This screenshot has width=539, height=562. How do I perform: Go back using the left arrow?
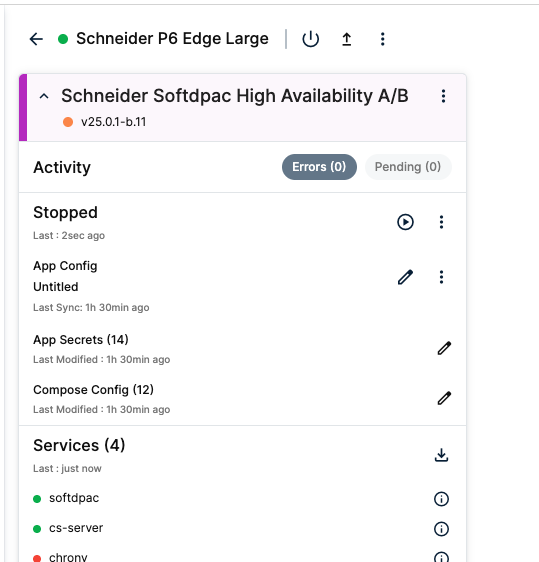[x=36, y=39]
